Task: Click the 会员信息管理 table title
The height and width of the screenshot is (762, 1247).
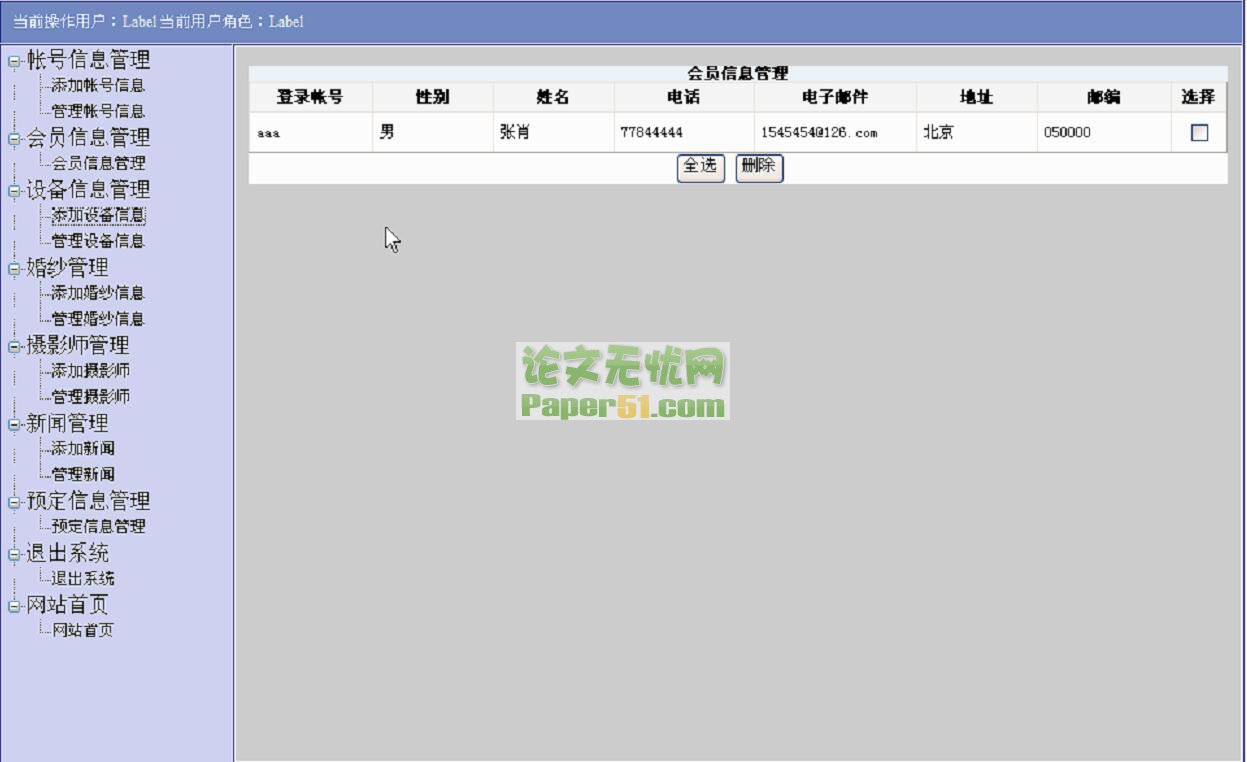Action: (738, 73)
